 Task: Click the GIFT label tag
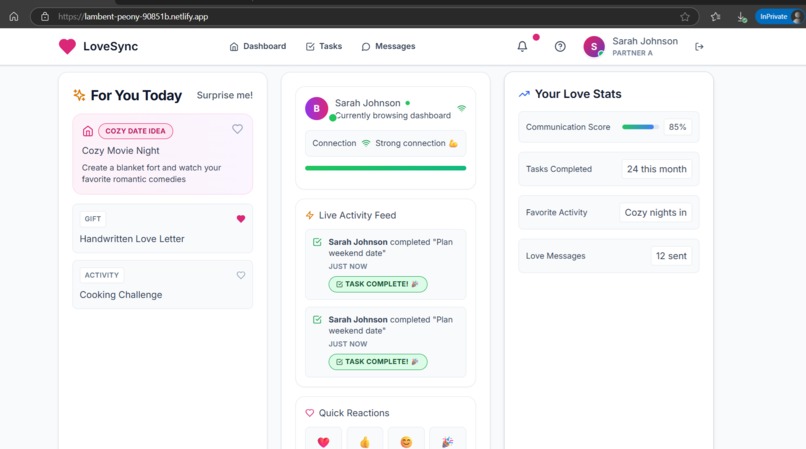(93, 219)
